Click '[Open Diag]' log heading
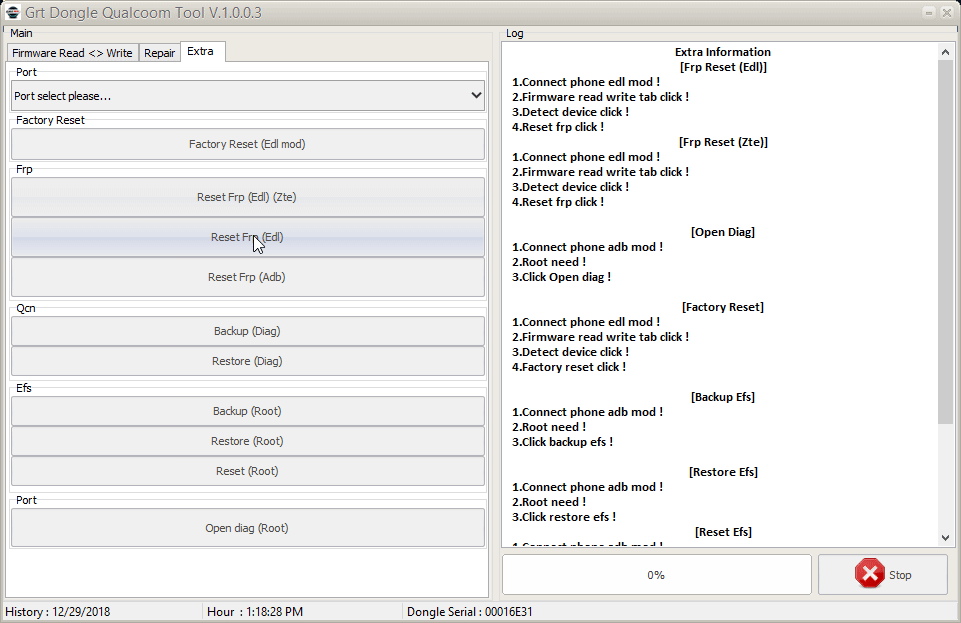This screenshot has height=623, width=961. 723,232
